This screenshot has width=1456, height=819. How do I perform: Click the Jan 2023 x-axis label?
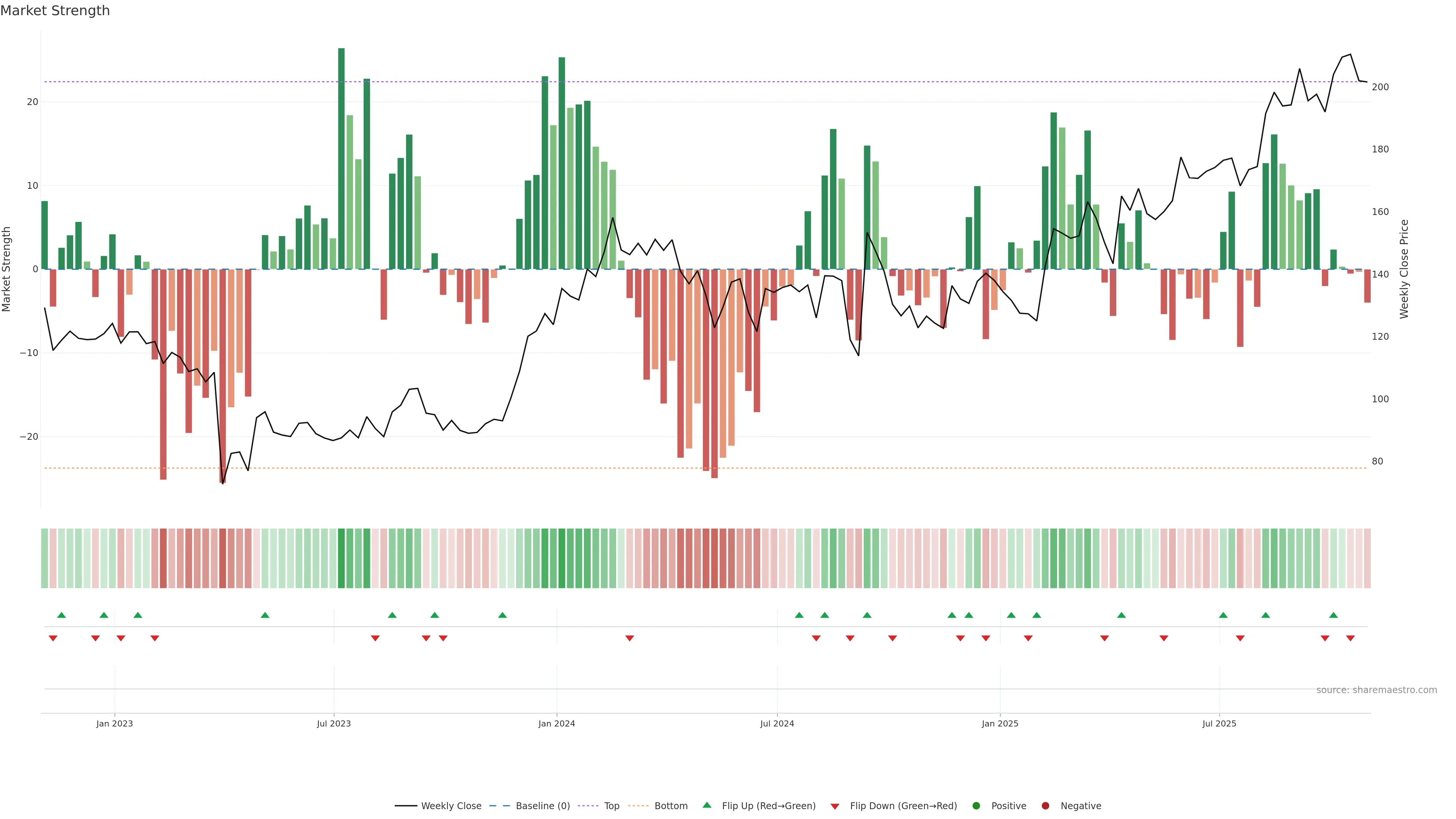tap(114, 723)
